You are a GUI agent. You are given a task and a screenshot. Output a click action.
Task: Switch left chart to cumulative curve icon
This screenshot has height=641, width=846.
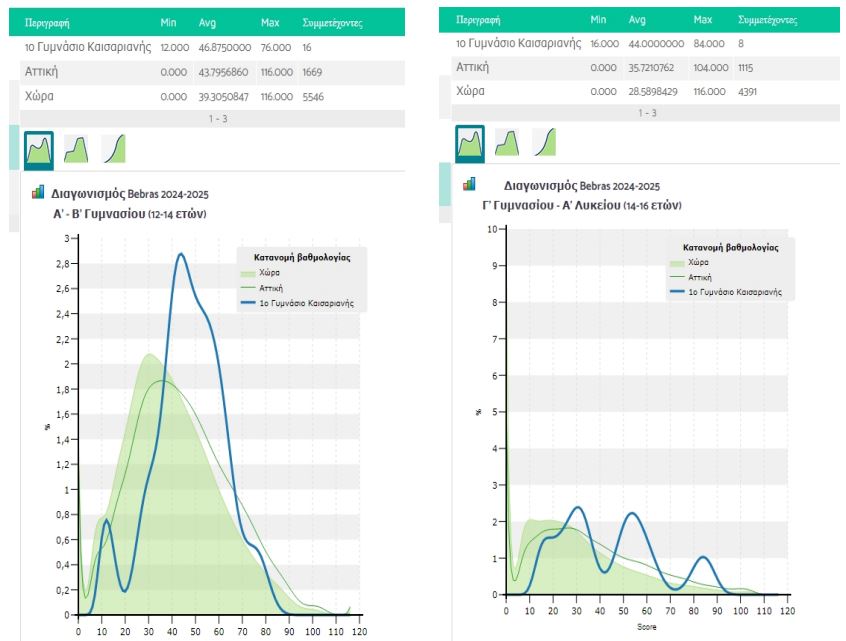pos(113,150)
